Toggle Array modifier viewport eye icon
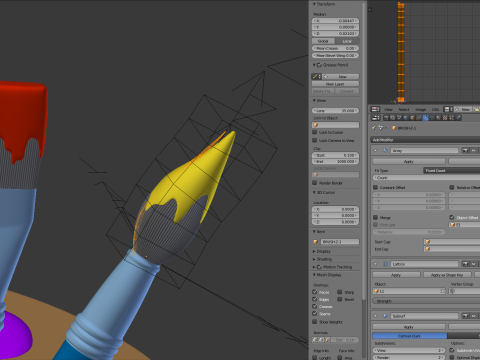Image resolution: width=480 pixels, height=360 pixels. click(x=473, y=151)
